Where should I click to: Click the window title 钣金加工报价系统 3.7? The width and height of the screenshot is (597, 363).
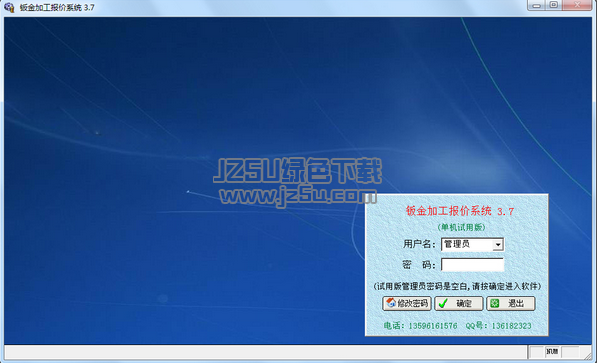[57, 7]
